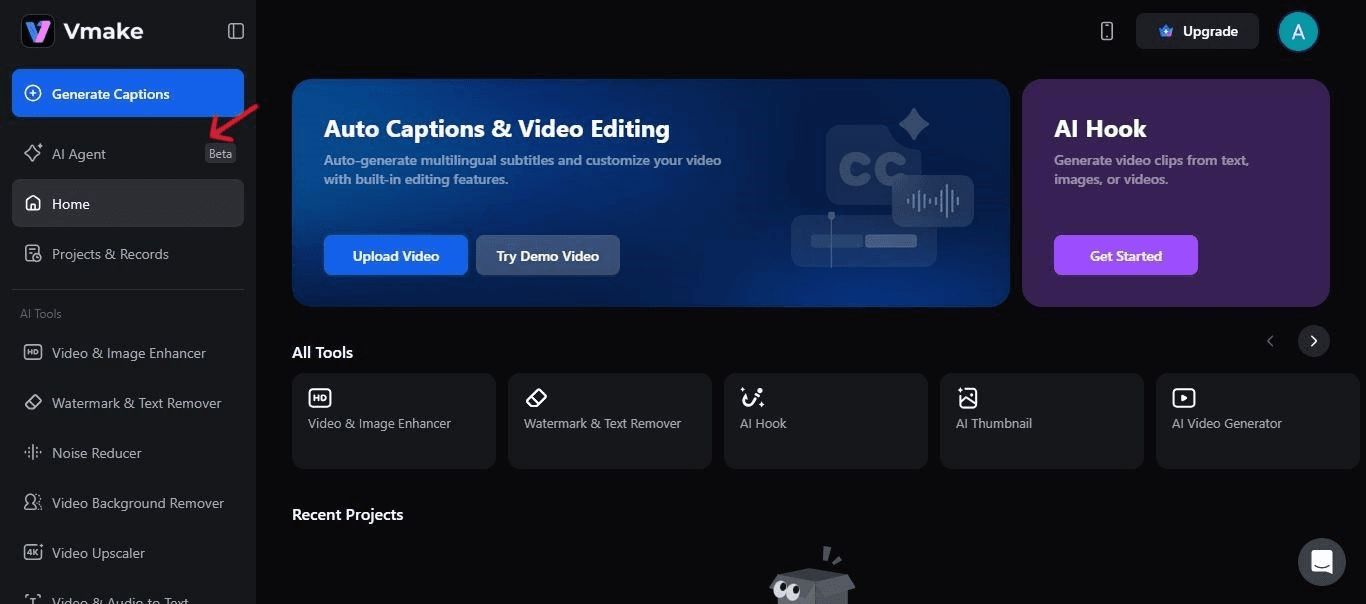Open the AI Thumbnail tool
The height and width of the screenshot is (604, 1366).
[1041, 420]
